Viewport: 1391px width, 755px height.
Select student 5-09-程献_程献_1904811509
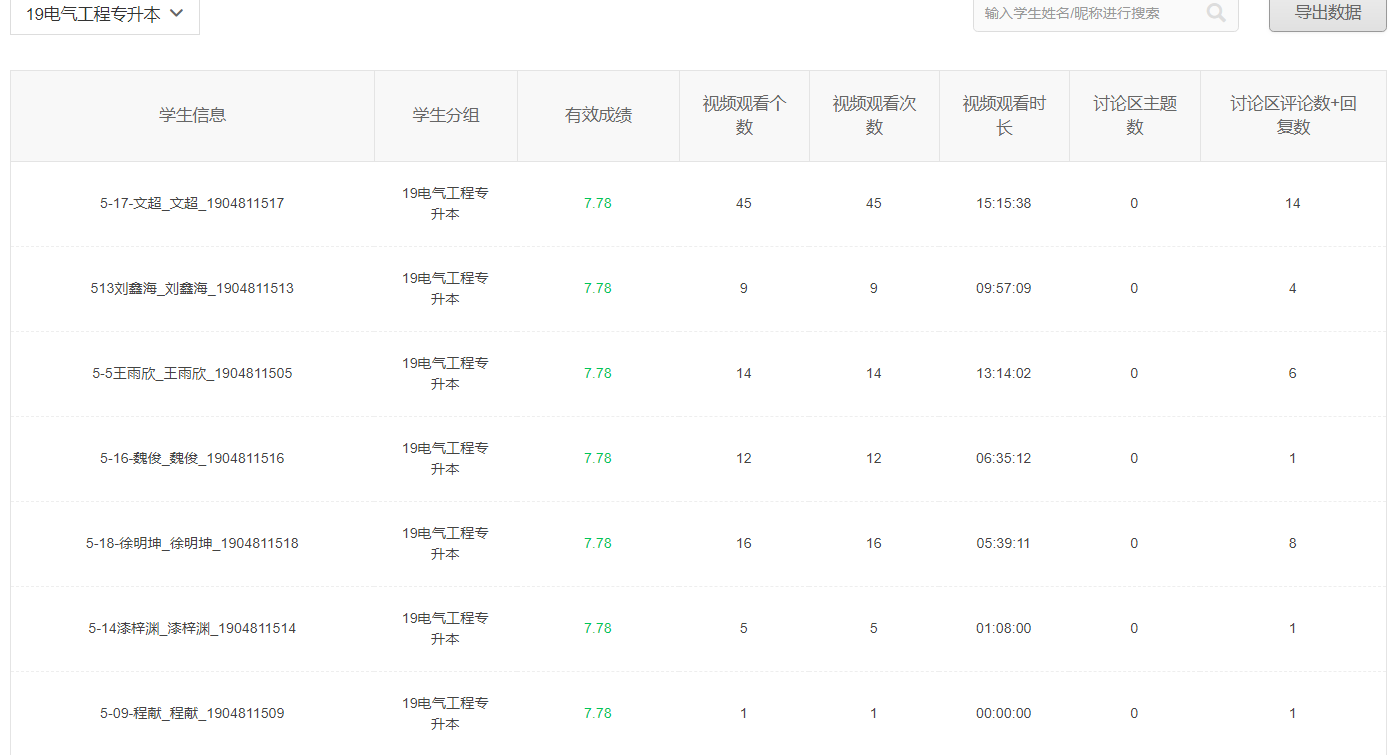point(192,713)
